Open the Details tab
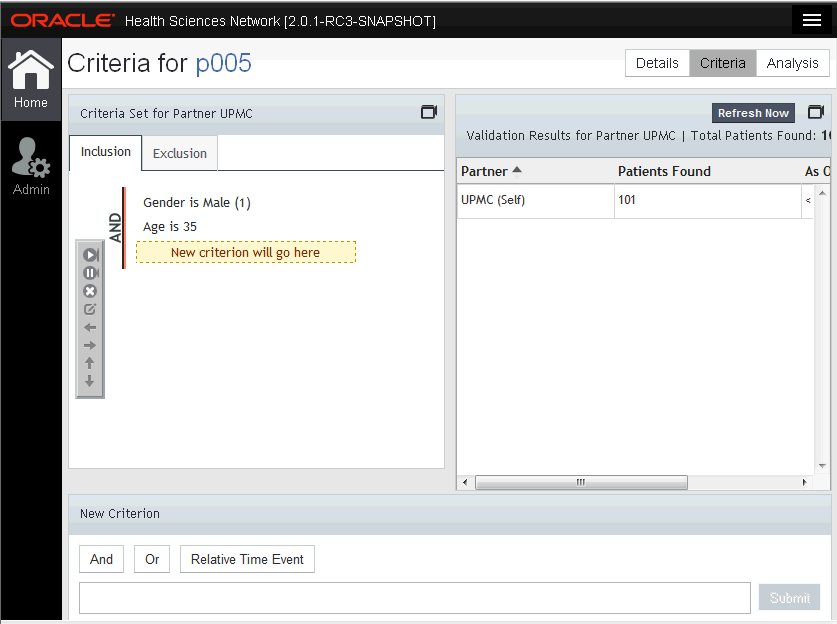 coord(657,63)
